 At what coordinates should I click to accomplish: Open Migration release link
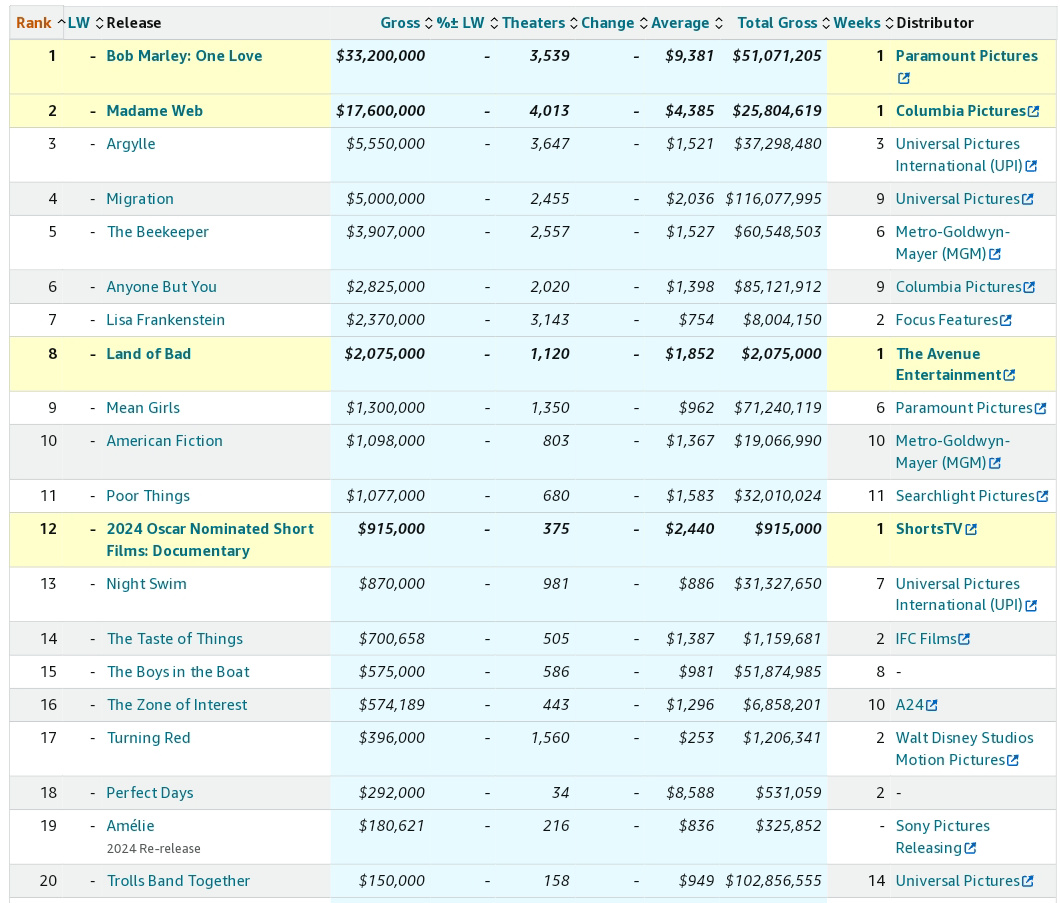(x=140, y=199)
